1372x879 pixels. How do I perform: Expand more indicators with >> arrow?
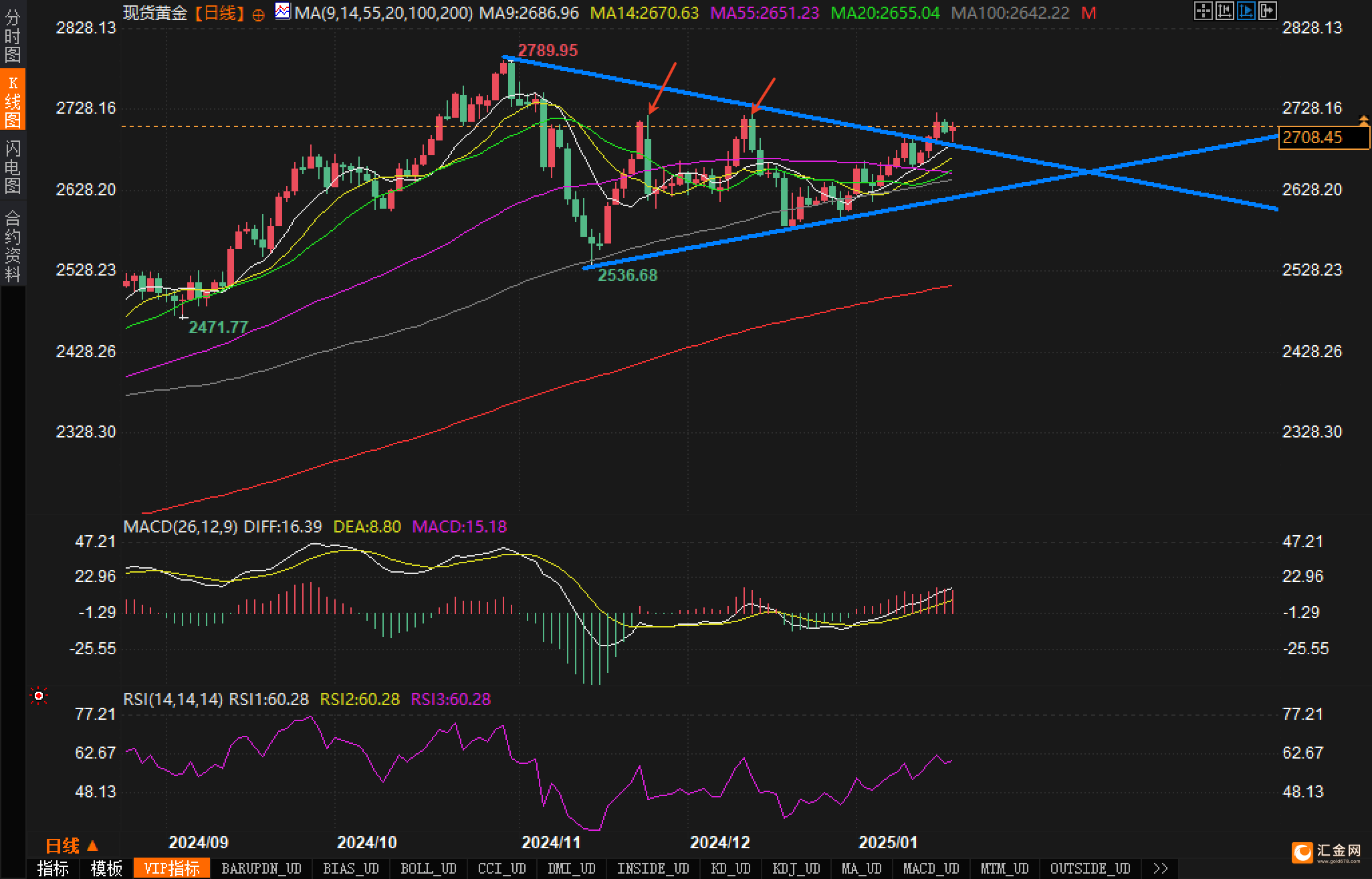pyautogui.click(x=1160, y=868)
